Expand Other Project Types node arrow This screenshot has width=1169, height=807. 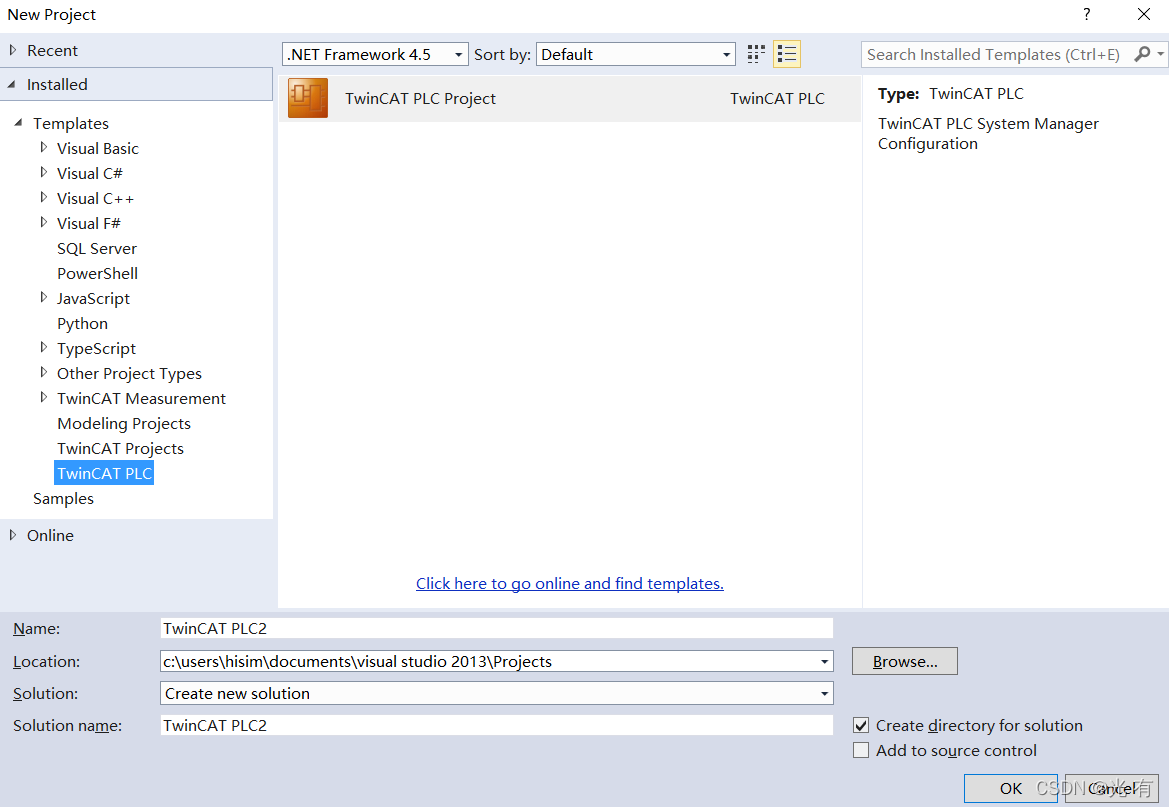coord(43,373)
